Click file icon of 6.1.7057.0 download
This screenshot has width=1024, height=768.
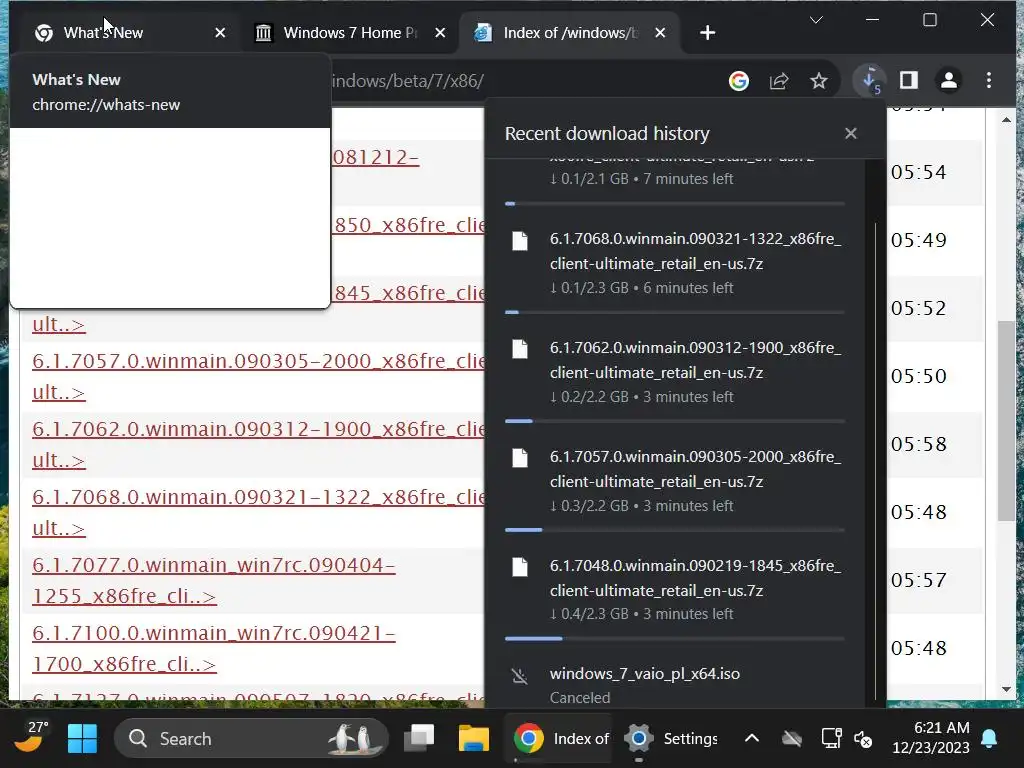coord(520,458)
